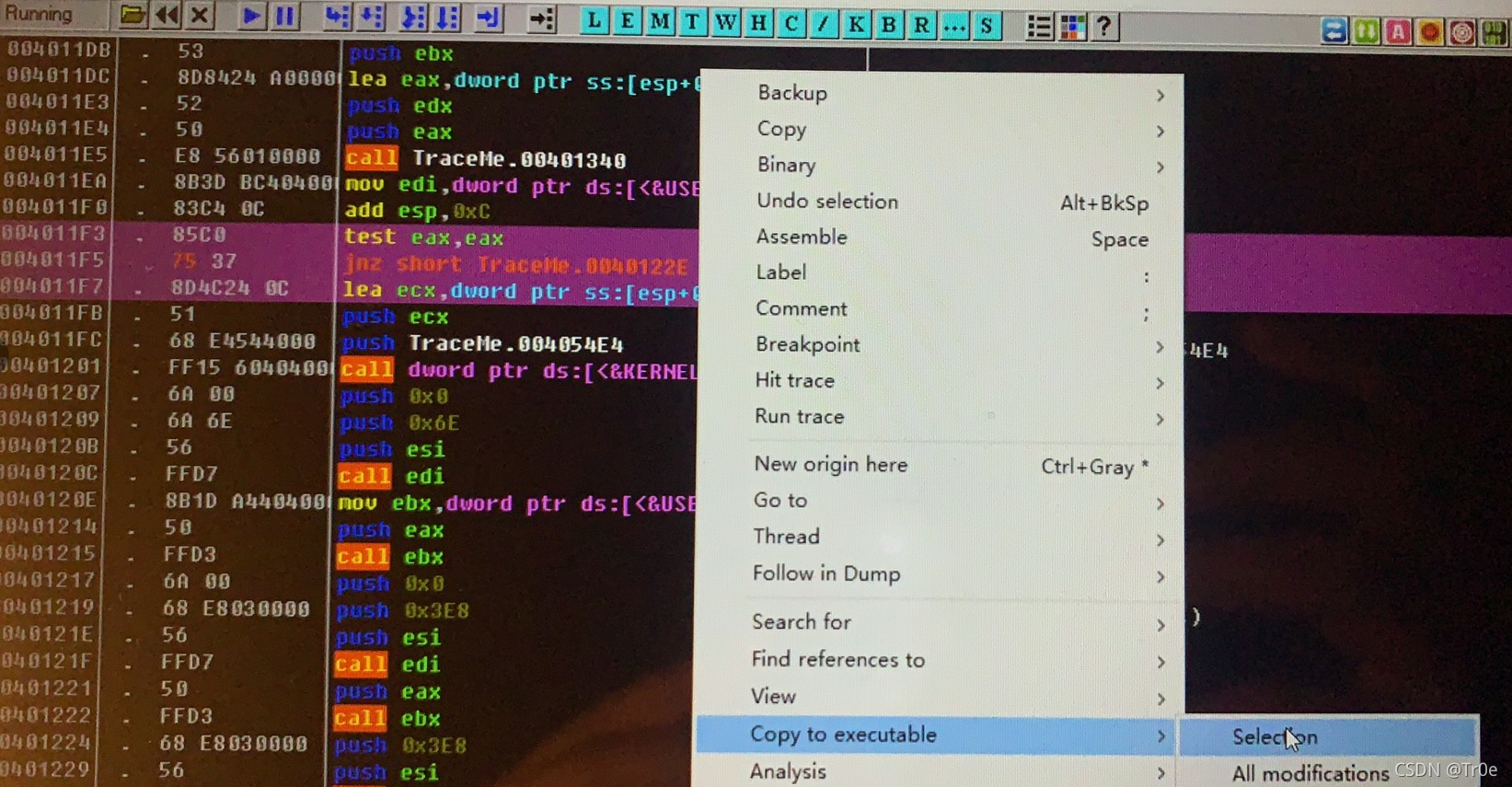Open Windows list with W button
This screenshot has height=787, width=1512.
coord(725,22)
